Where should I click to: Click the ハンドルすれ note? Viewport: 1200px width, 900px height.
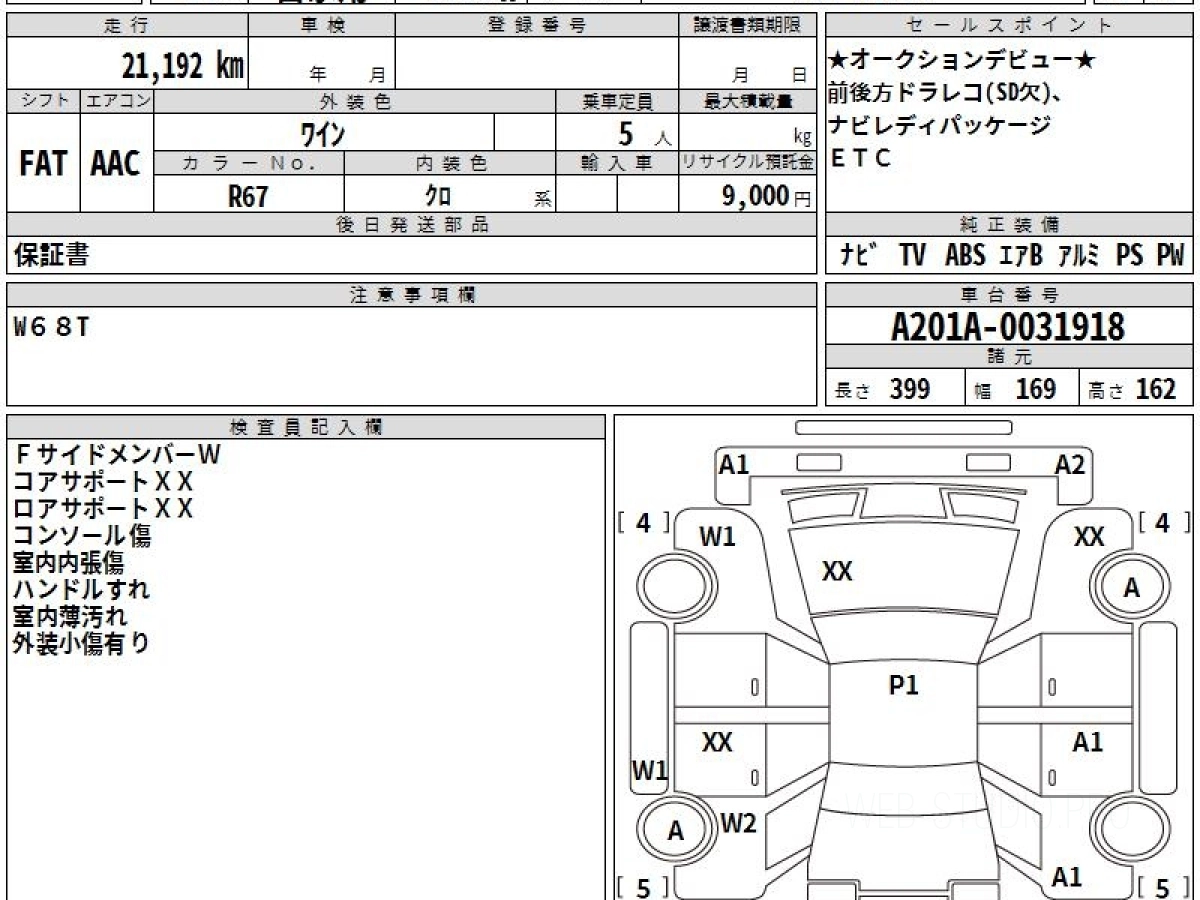click(x=82, y=590)
